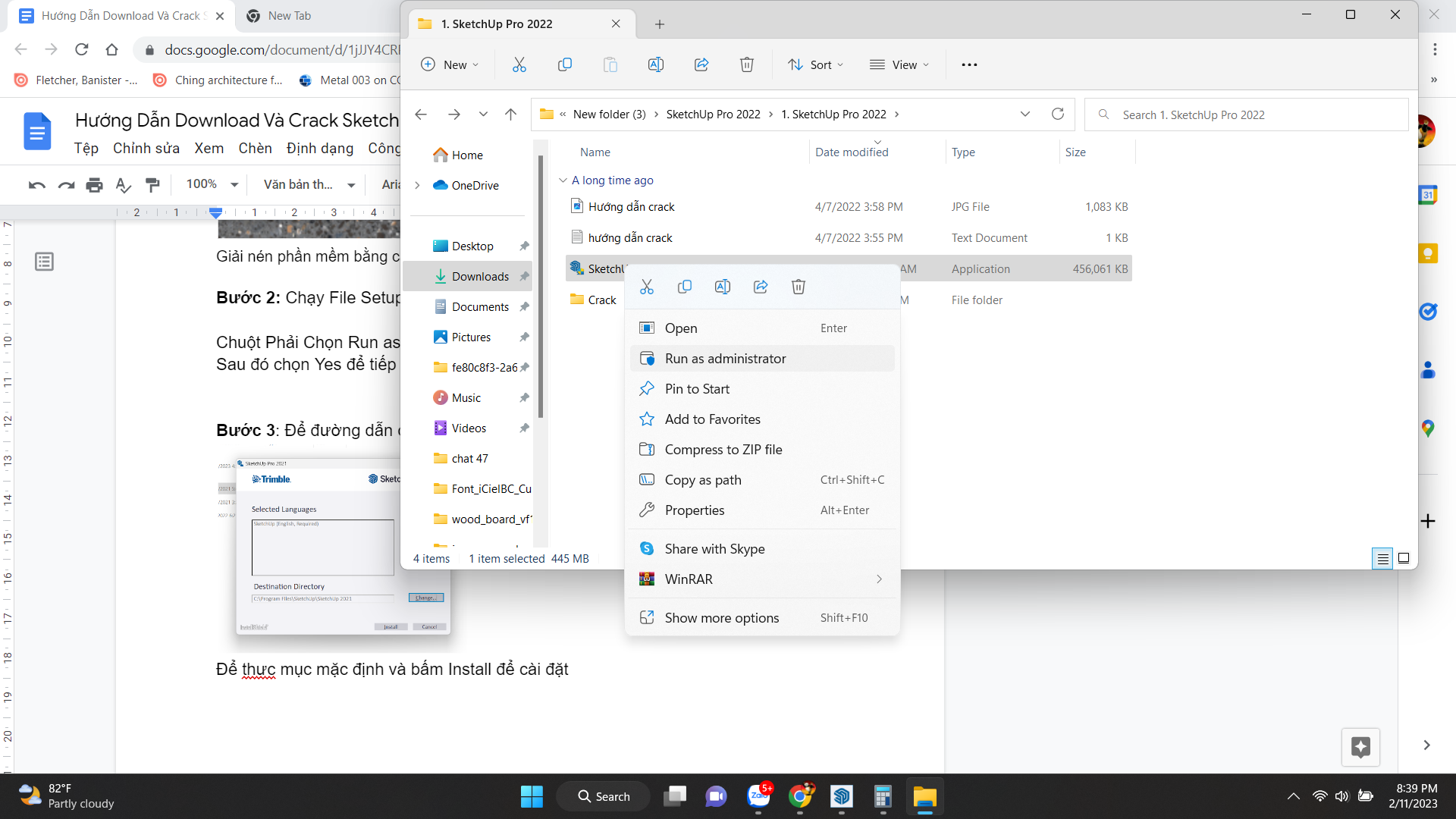Select the Paint format tool in Google Docs
The width and height of the screenshot is (1456, 819).
point(153,184)
